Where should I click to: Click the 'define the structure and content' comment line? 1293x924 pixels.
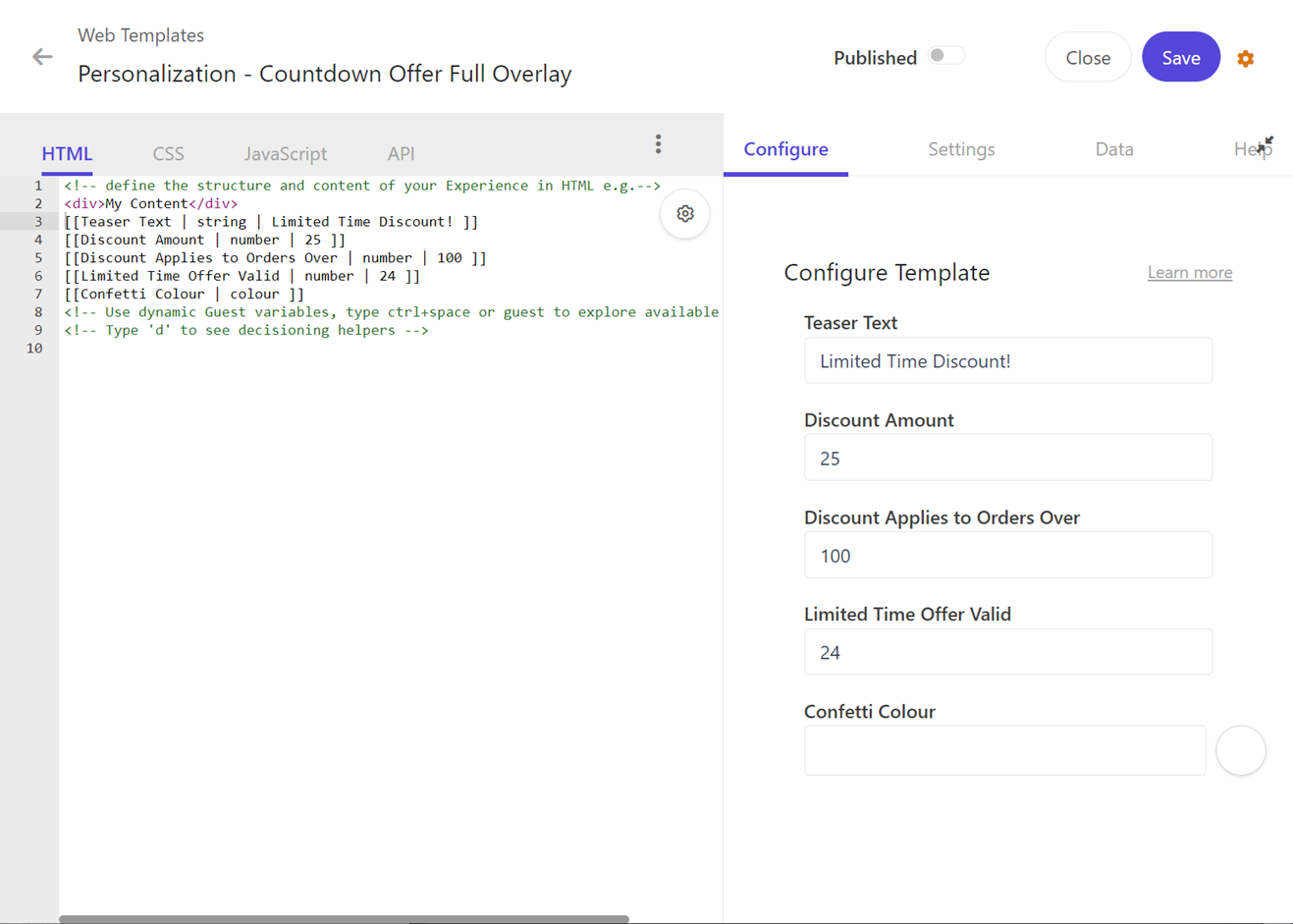[362, 186]
